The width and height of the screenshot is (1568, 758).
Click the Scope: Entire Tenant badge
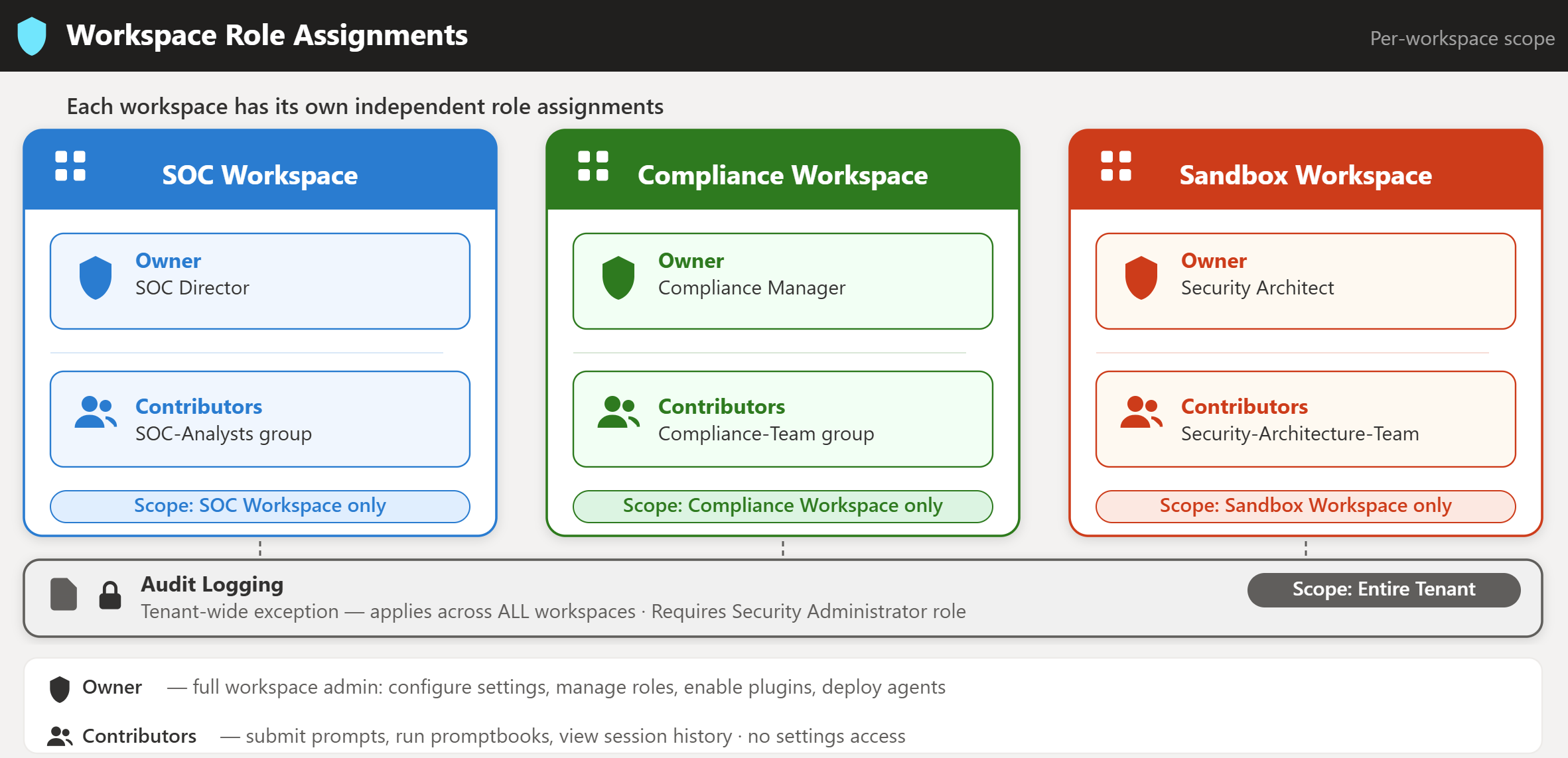1384,590
